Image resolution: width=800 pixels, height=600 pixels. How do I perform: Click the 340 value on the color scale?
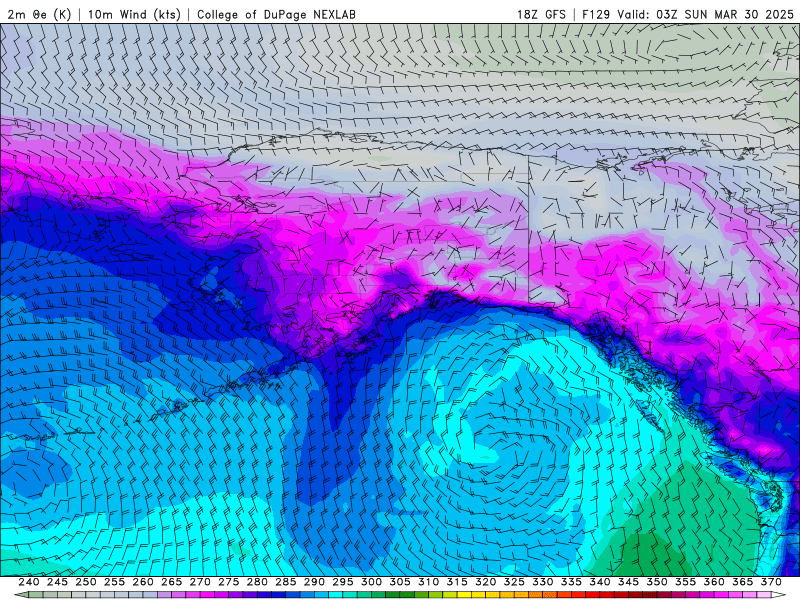[600, 582]
